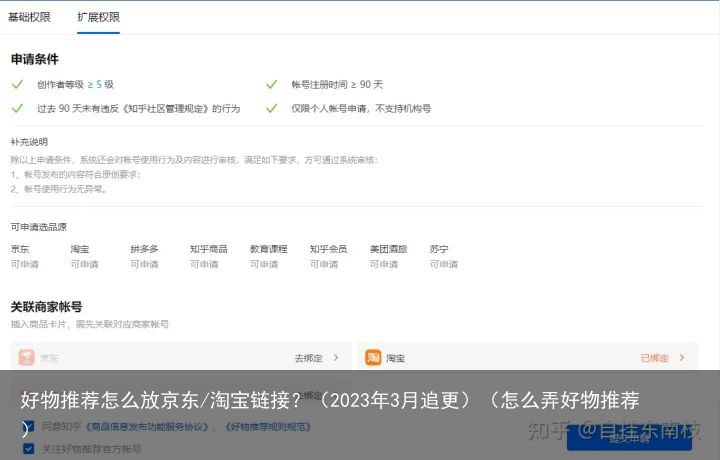Image resolution: width=720 pixels, height=460 pixels.
Task: Click line 帐号发布的内容符合原创要求
Action: point(76,174)
